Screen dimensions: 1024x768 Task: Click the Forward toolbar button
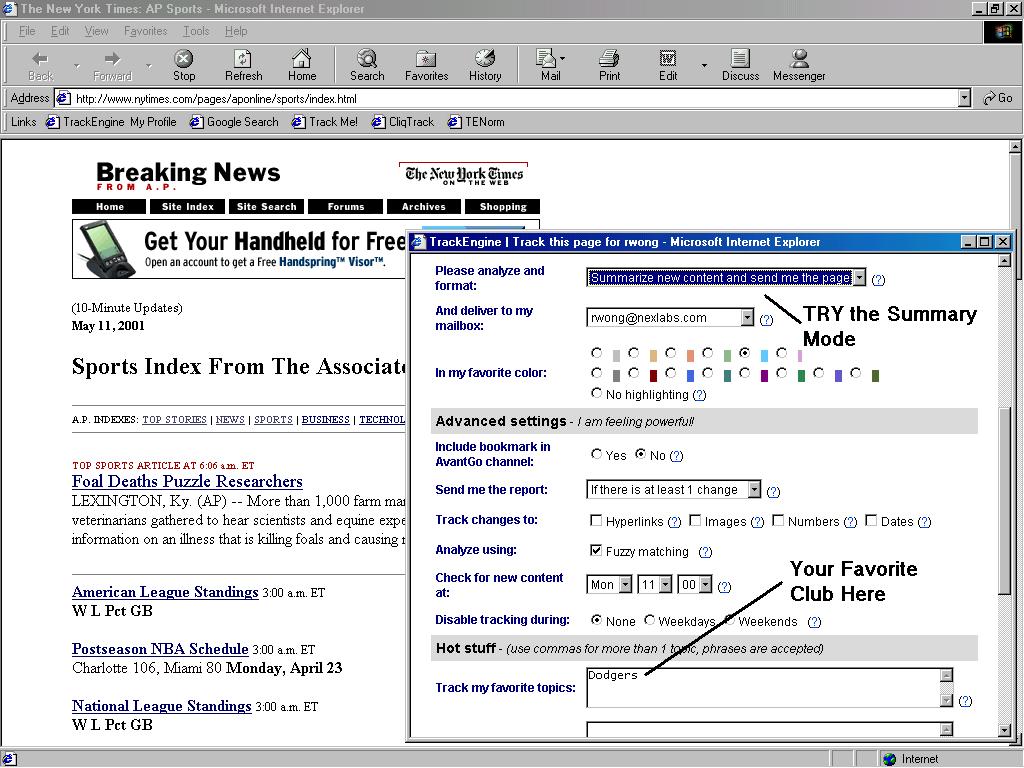(112, 65)
